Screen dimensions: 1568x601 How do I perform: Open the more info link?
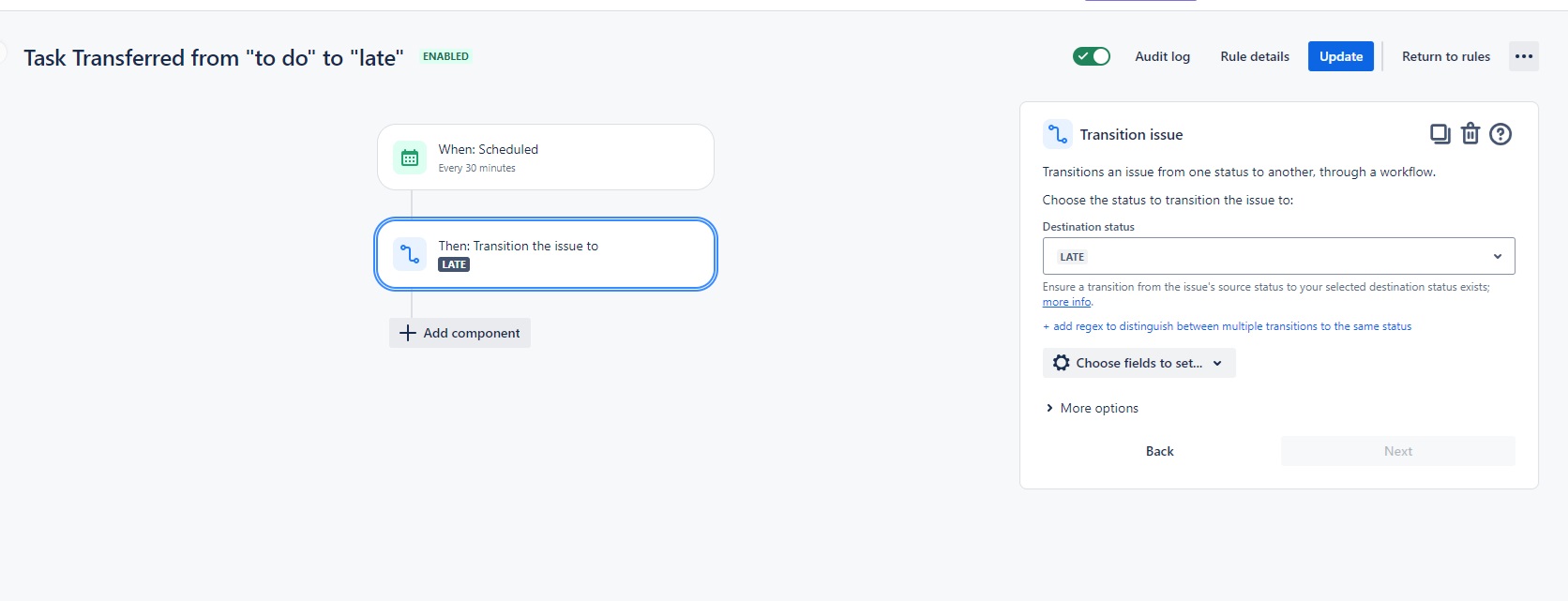click(x=1066, y=302)
